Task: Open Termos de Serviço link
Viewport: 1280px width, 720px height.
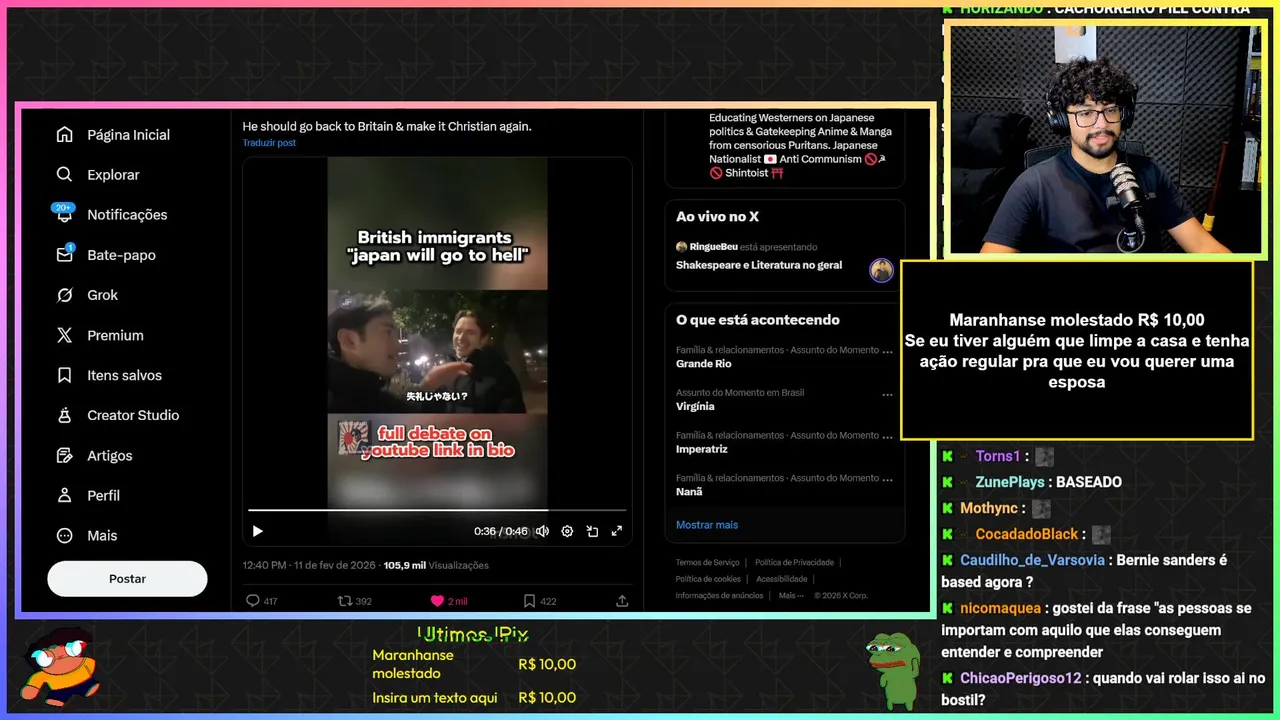Action: coord(707,562)
